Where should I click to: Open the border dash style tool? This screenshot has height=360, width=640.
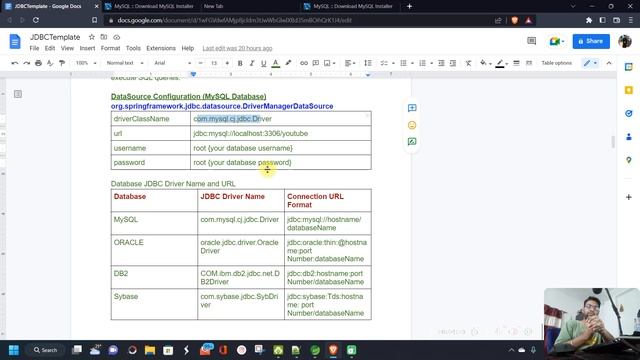(529, 63)
